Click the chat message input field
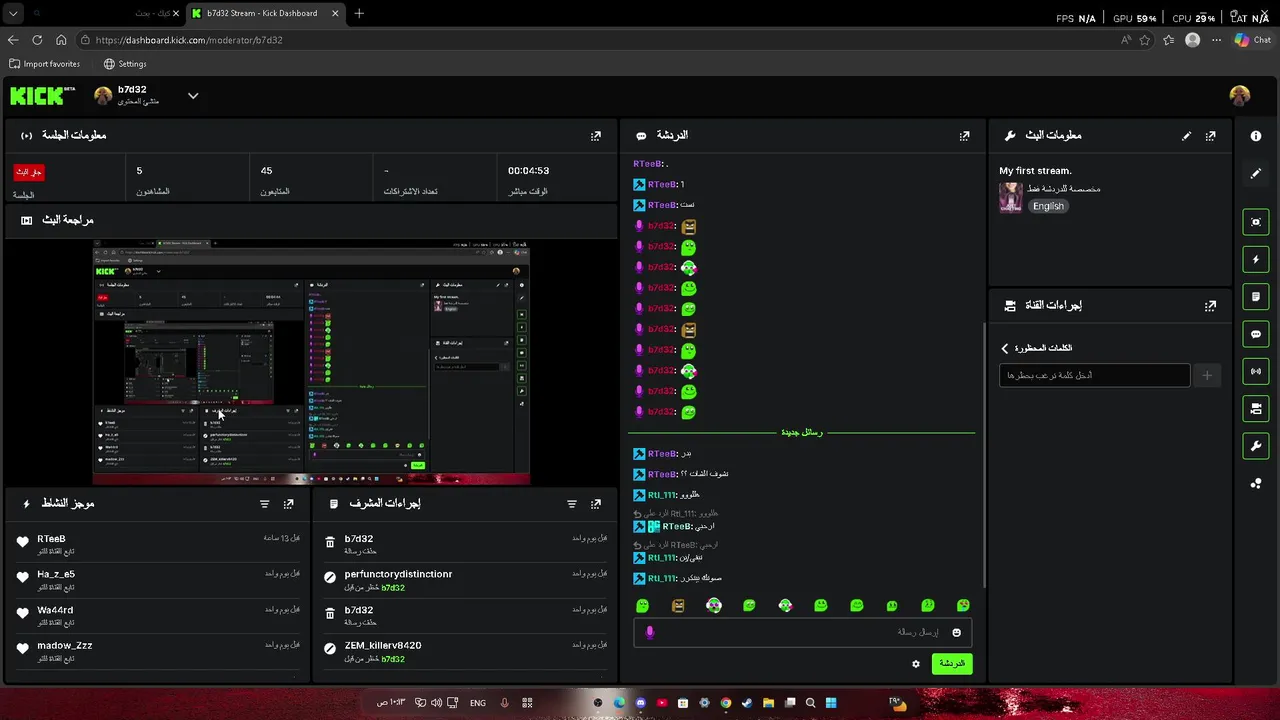 (800, 632)
